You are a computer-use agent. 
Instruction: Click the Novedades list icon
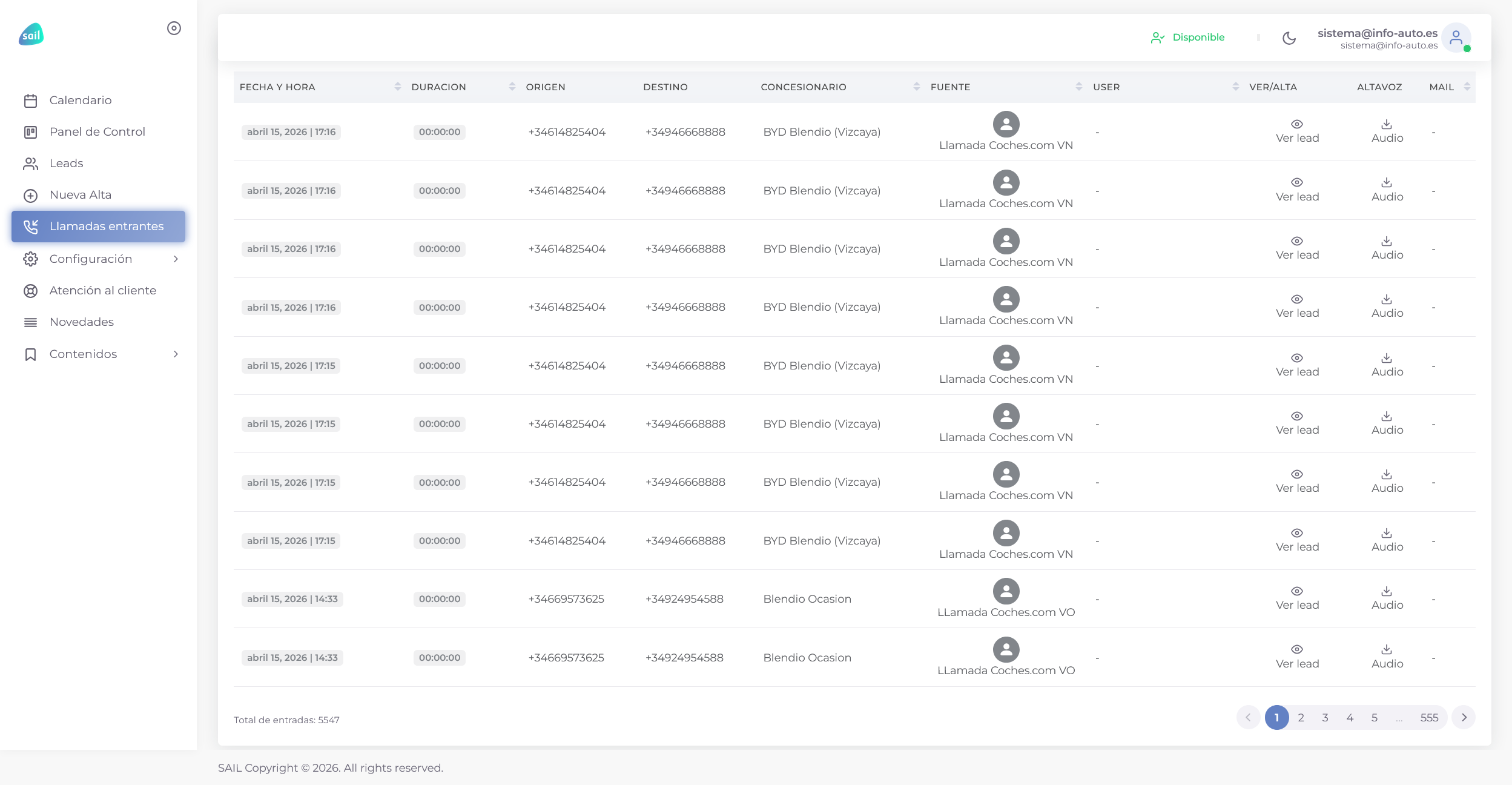tap(30, 322)
